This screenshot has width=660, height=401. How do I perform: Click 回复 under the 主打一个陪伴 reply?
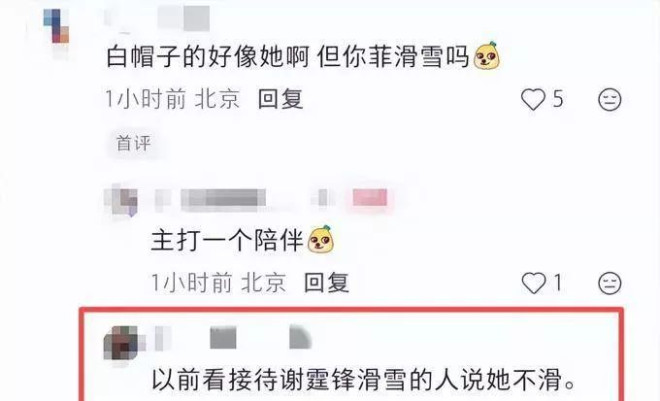pyautogui.click(x=327, y=283)
